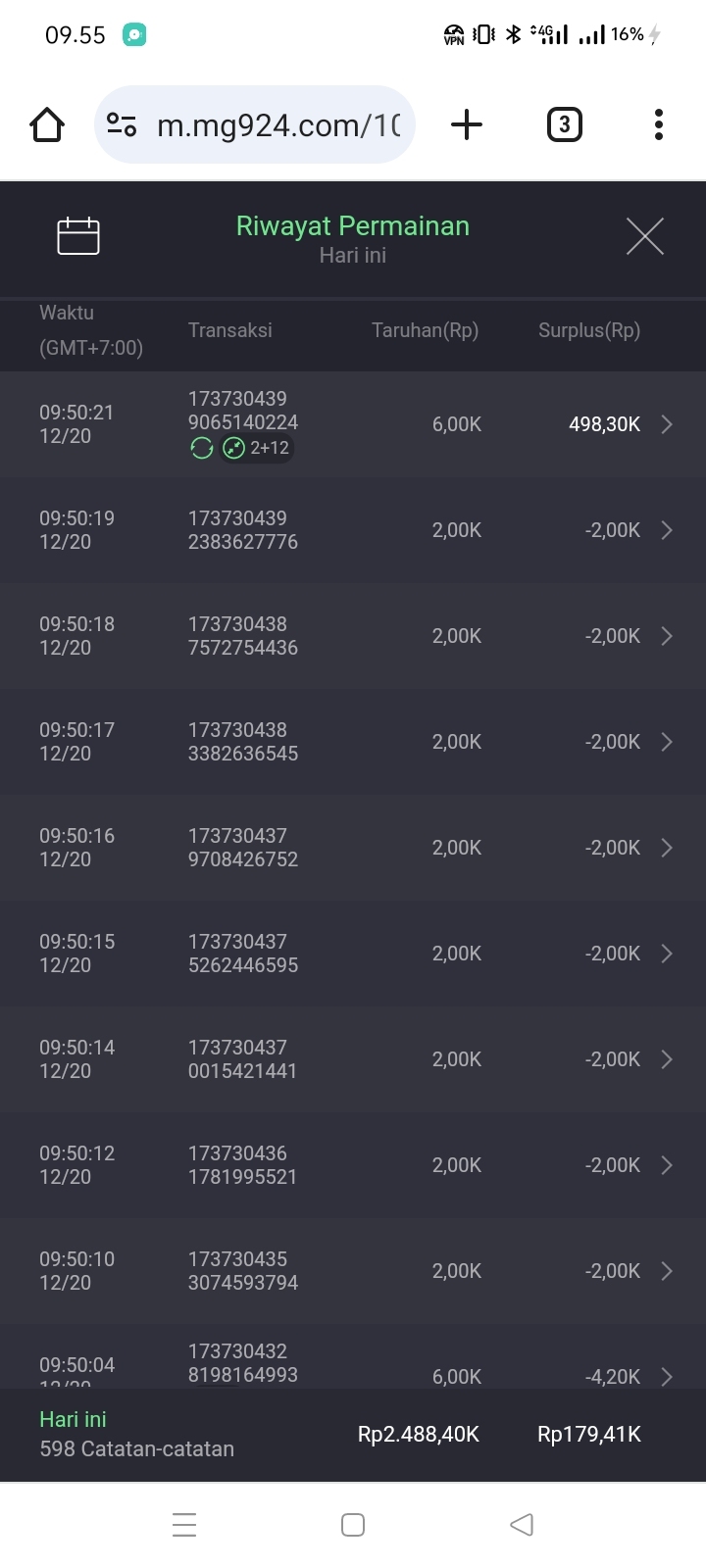Tap the Android recent apps button
This screenshot has width=706, height=1568.
tap(184, 1525)
